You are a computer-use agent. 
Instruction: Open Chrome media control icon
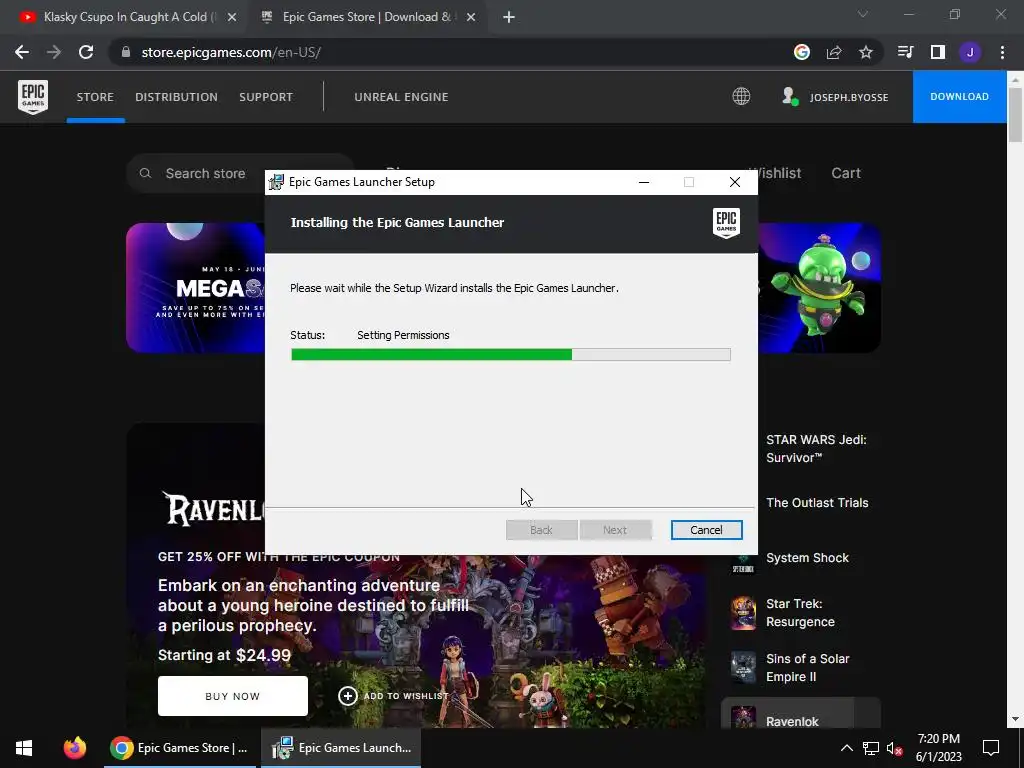[x=905, y=52]
